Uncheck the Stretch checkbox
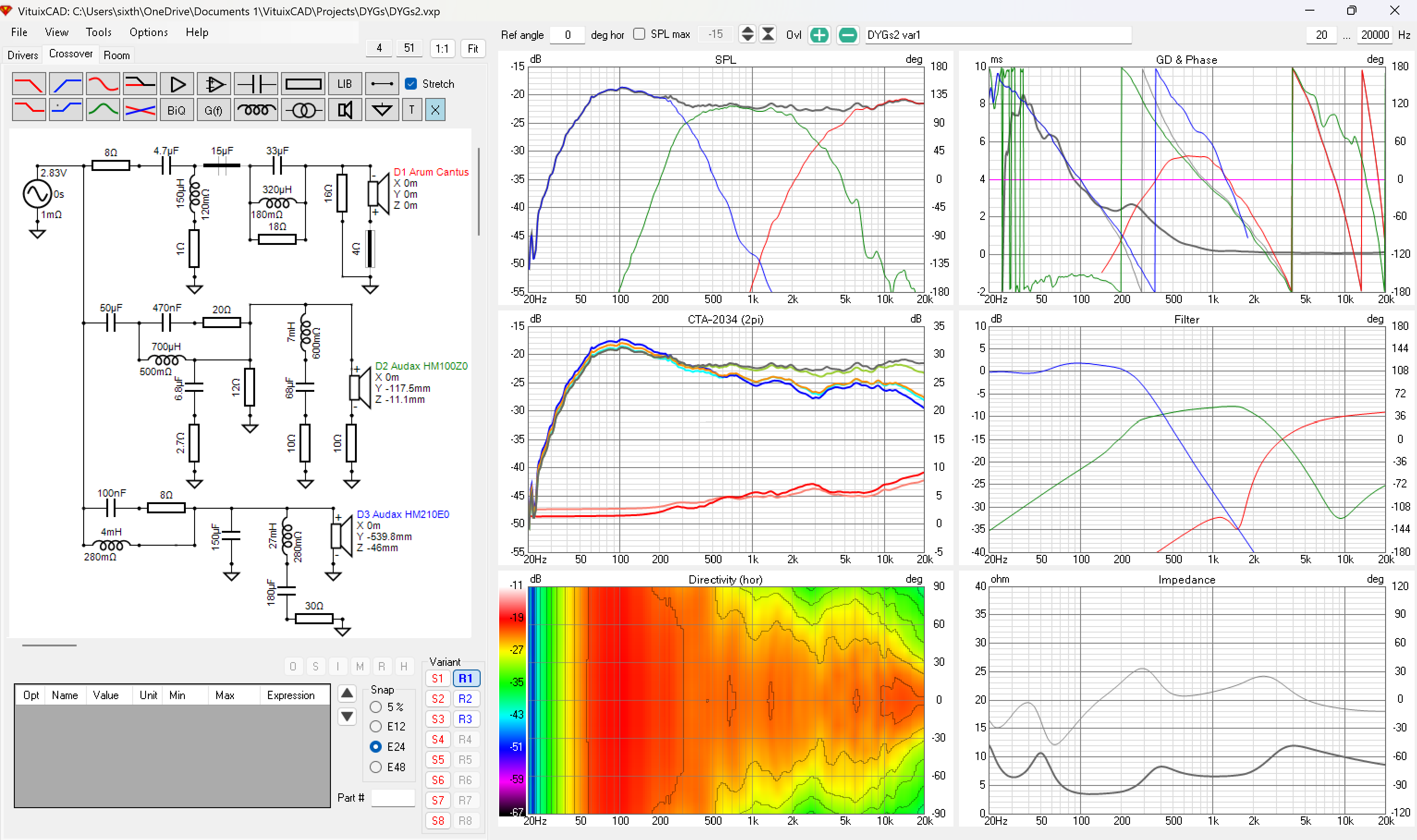 (412, 84)
